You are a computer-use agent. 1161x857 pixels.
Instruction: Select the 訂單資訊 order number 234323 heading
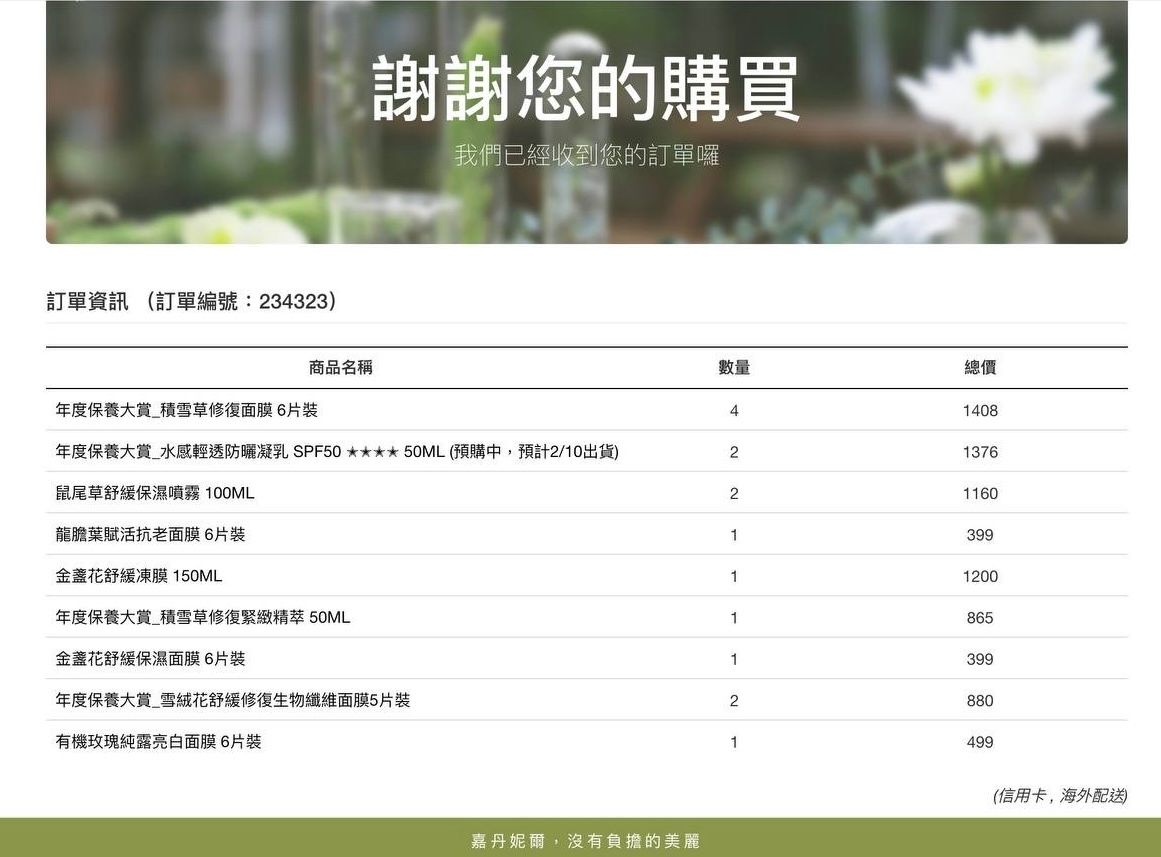(191, 301)
